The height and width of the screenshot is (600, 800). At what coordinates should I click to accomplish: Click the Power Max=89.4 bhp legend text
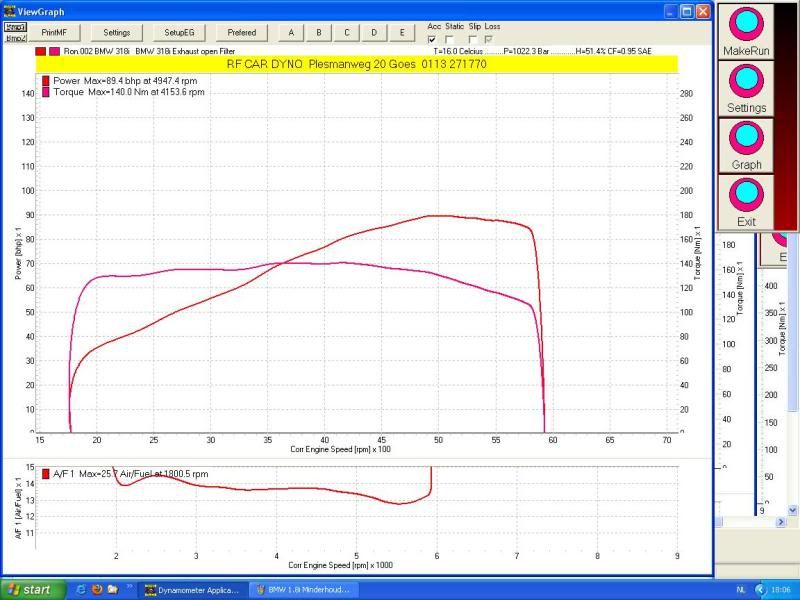(125, 81)
